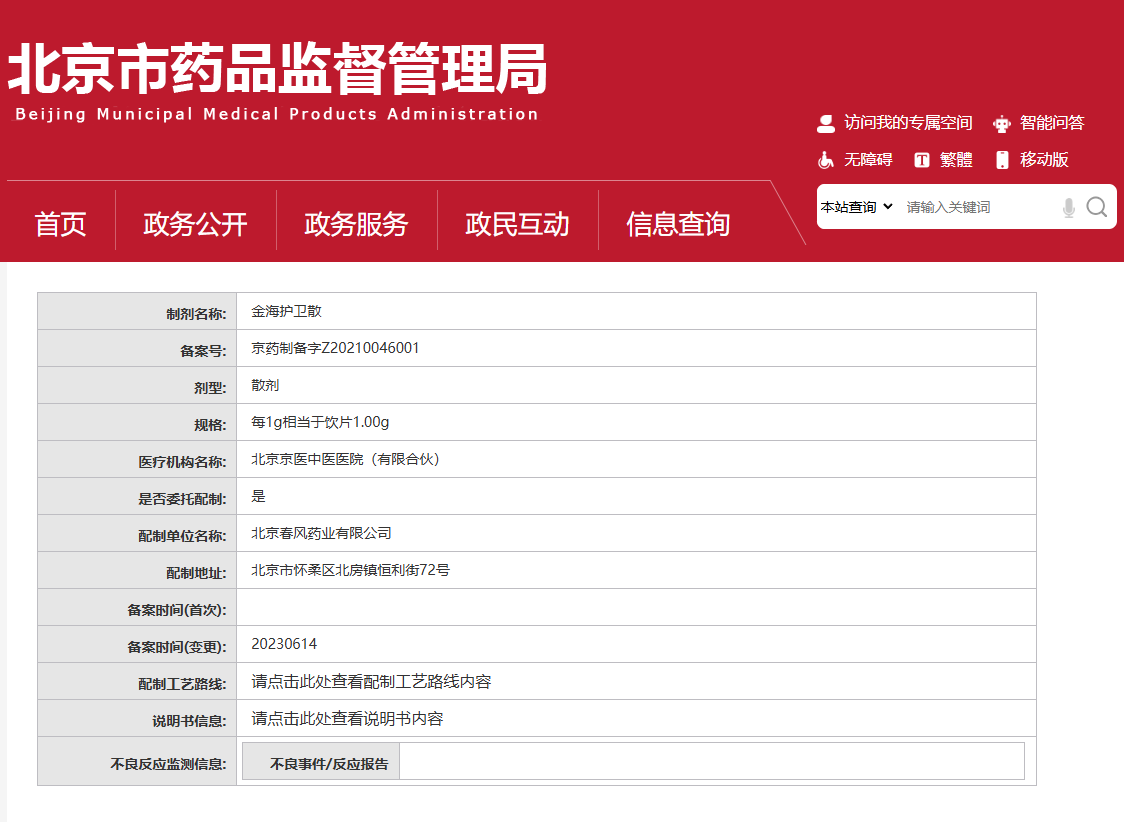The height and width of the screenshot is (822, 1124).
Task: Click the record number 京药制备字Z20210046001
Action: [x=335, y=348]
